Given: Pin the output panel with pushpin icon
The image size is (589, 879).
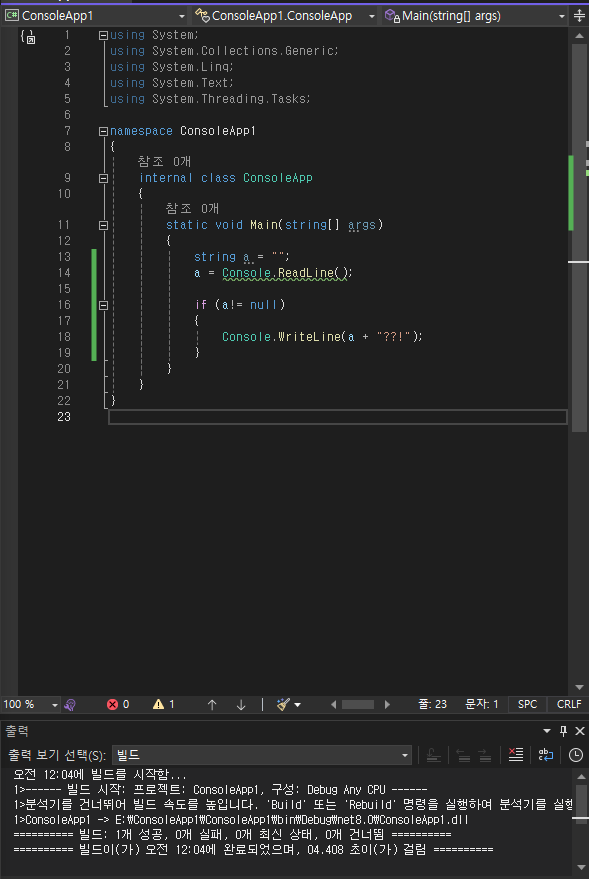Looking at the screenshot, I should [564, 730].
